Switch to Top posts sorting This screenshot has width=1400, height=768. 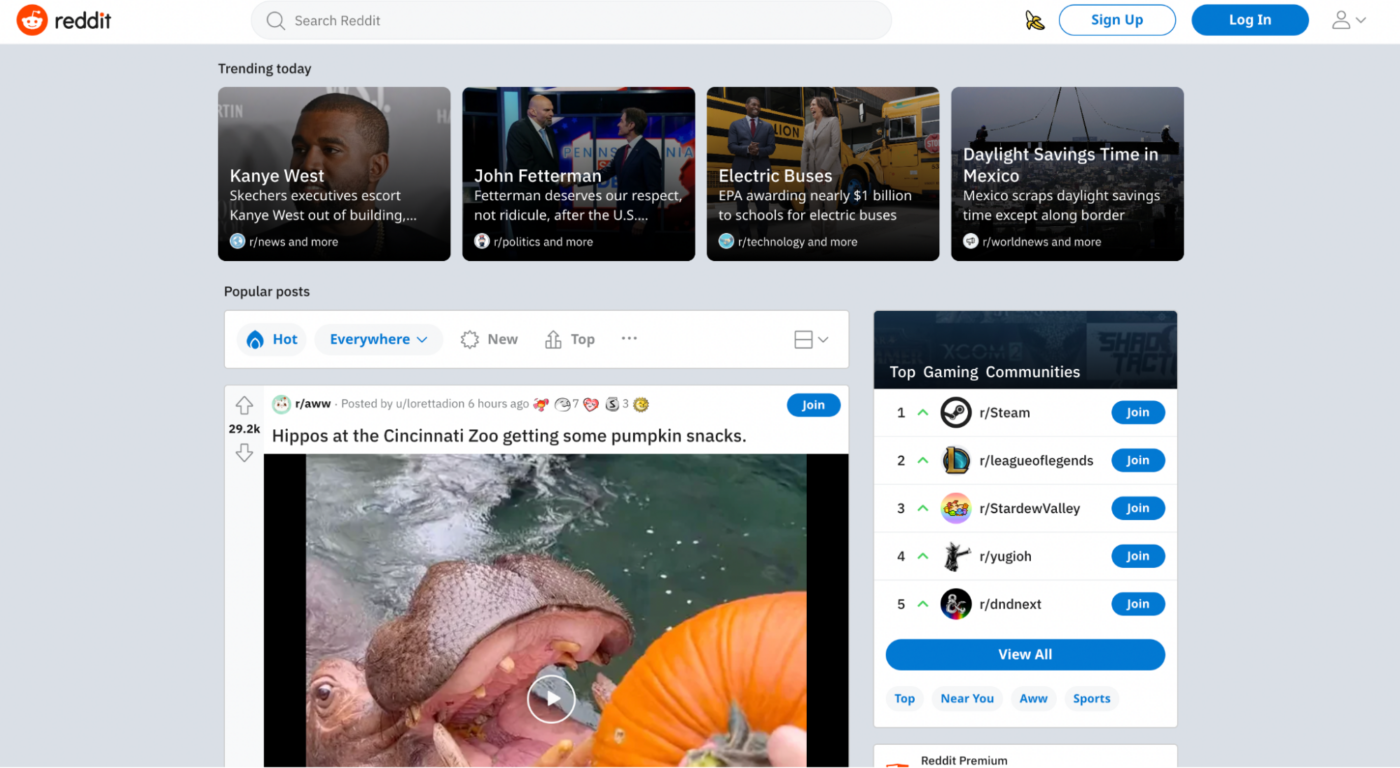(570, 340)
